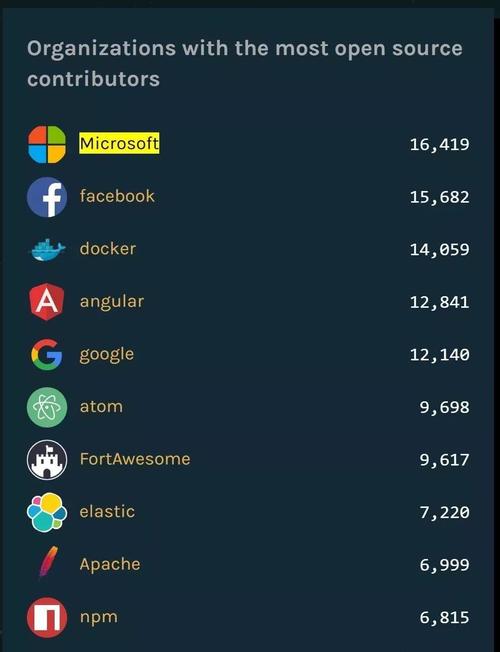
Task: Open the highlighted Microsoft link
Action: (x=119, y=143)
